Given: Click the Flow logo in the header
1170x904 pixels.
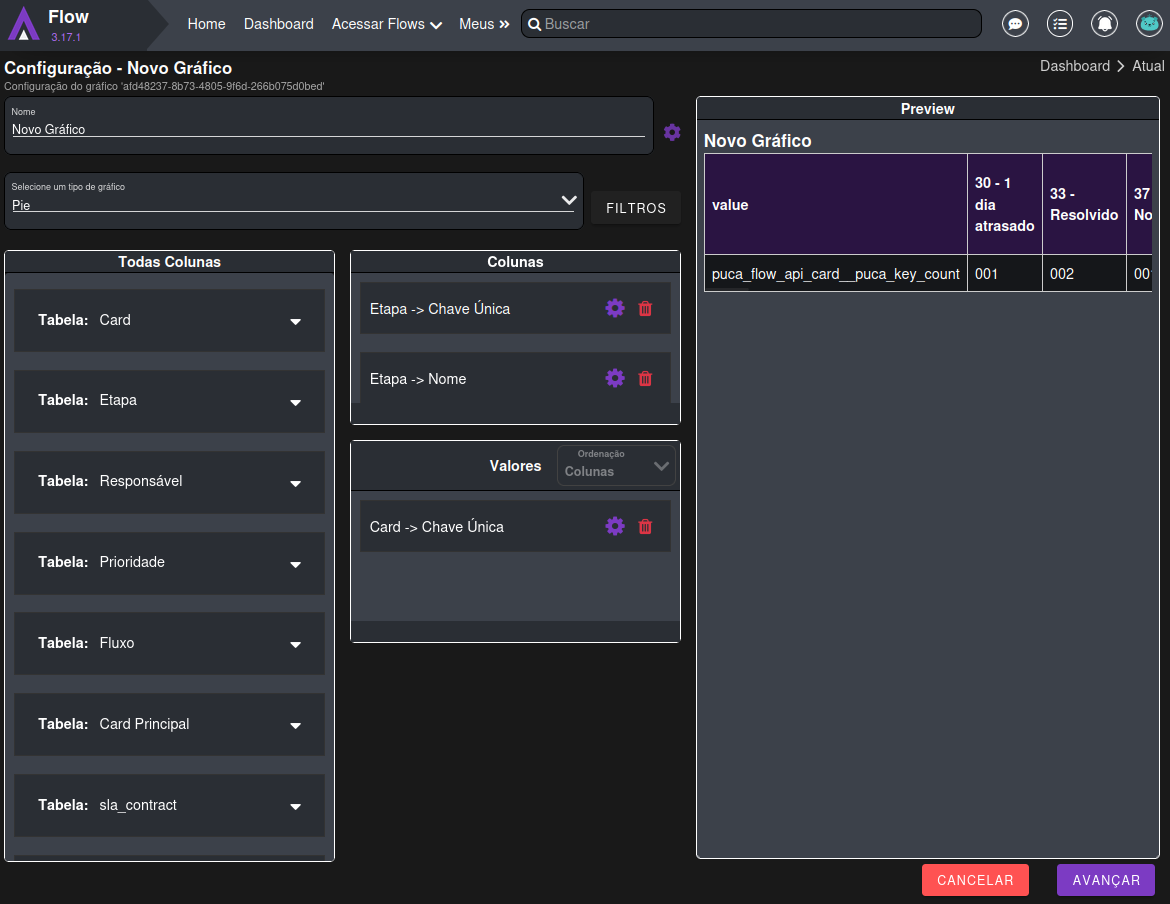Looking at the screenshot, I should tap(25, 24).
